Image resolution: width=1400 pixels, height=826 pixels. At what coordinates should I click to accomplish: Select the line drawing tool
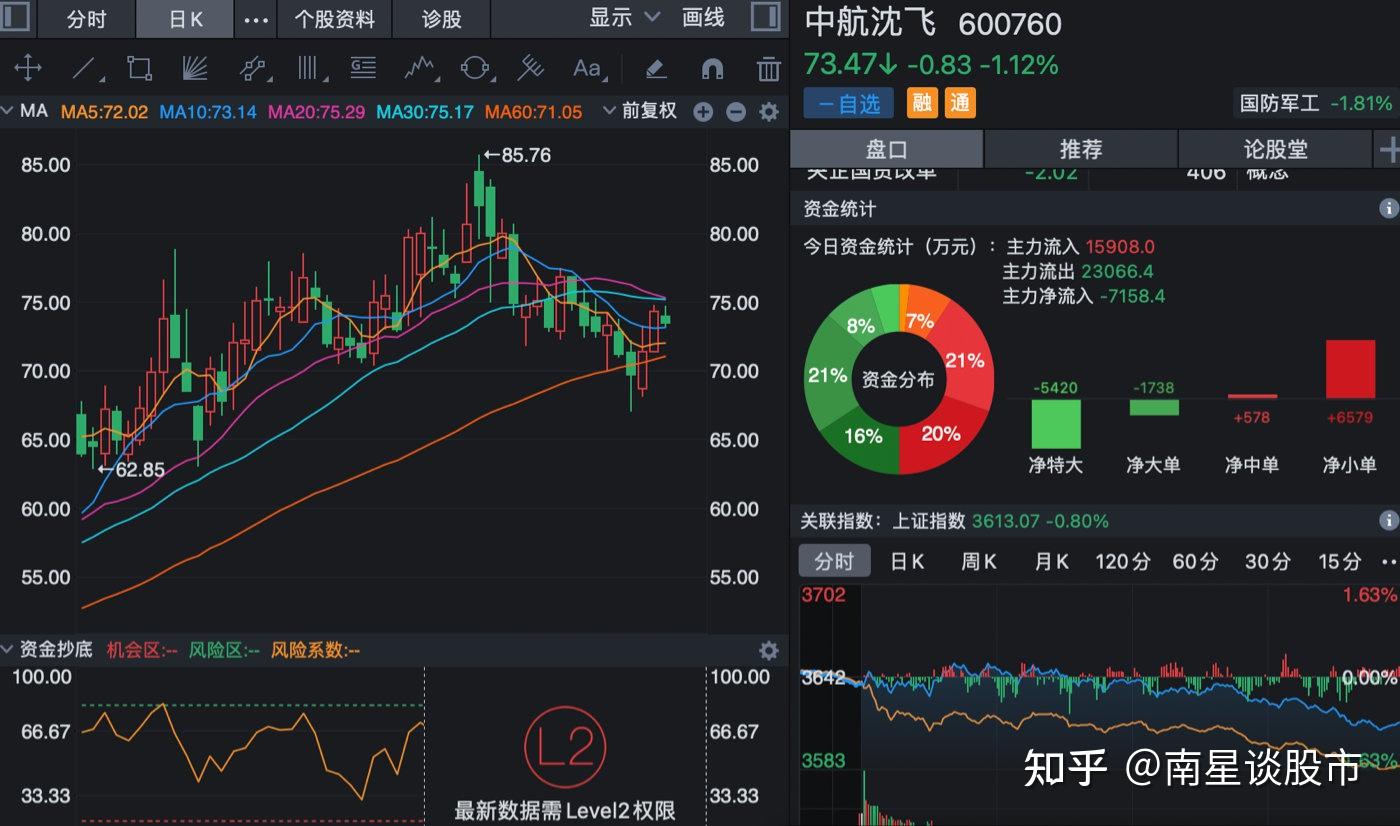(85, 69)
